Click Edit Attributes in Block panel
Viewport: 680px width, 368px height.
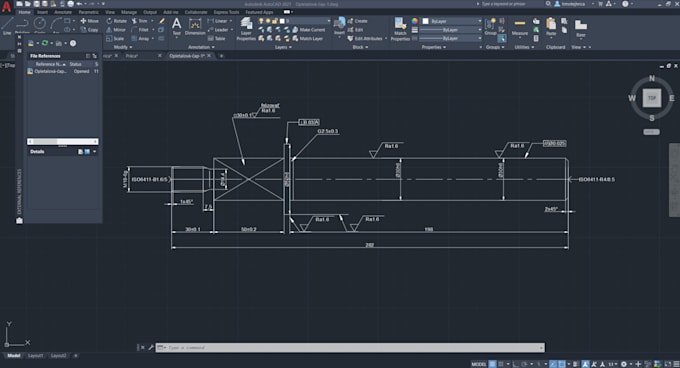(x=365, y=38)
